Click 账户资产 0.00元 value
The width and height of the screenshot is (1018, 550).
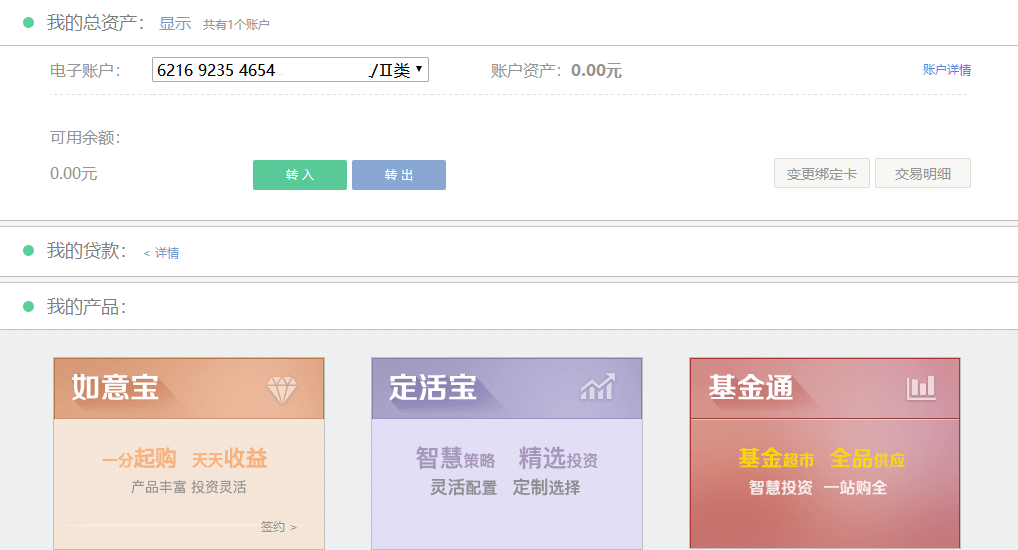click(597, 70)
